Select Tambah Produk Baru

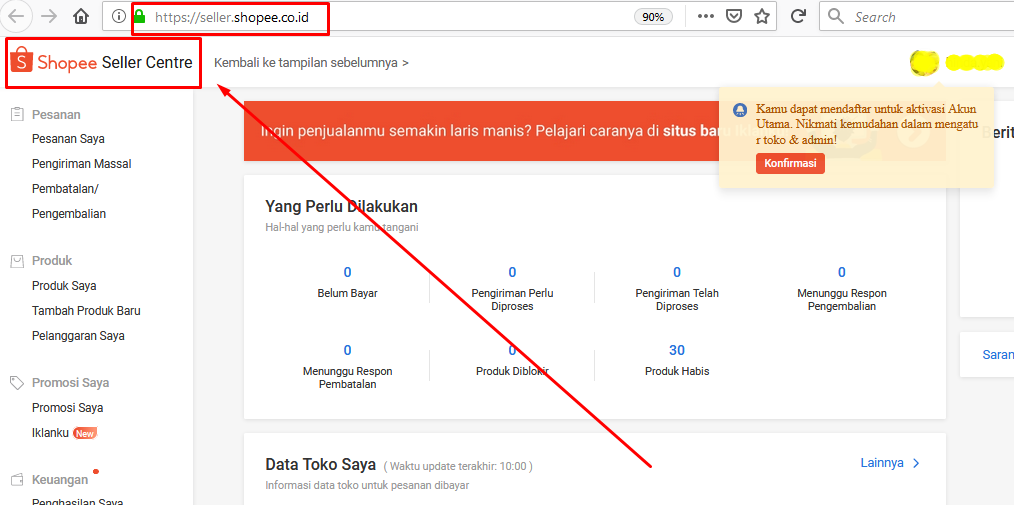86,311
